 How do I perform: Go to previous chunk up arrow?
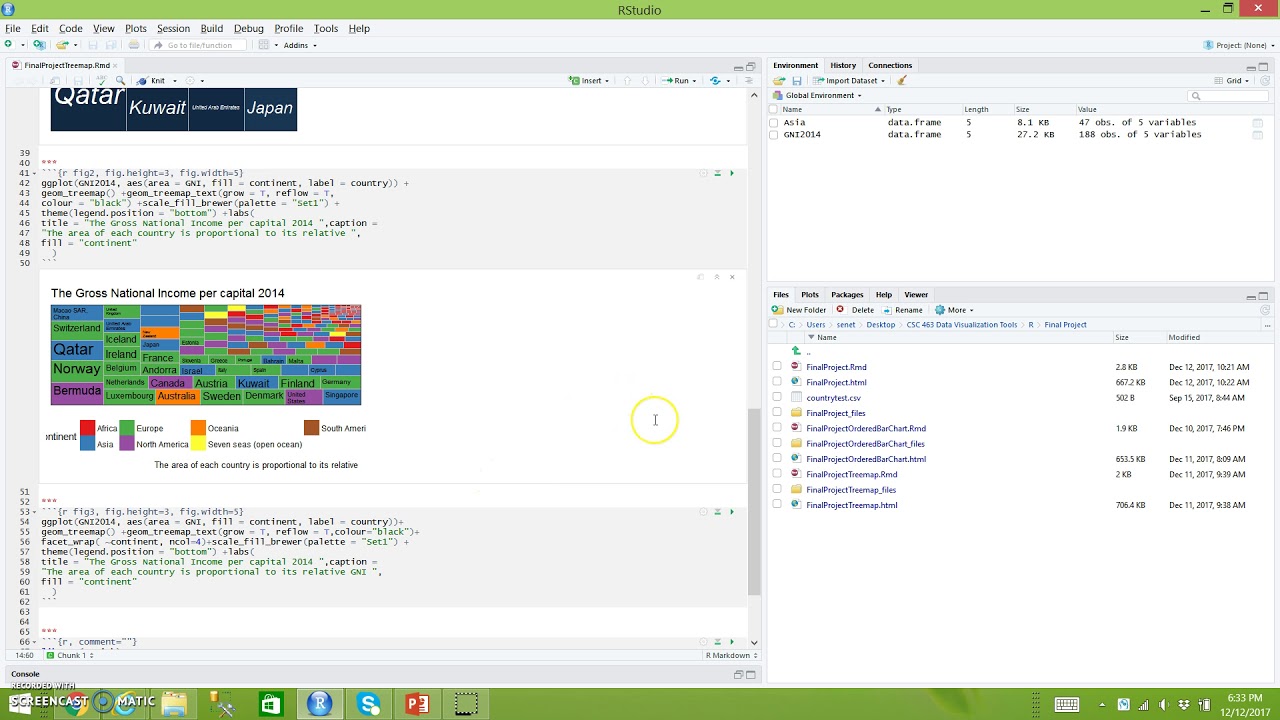tap(627, 81)
